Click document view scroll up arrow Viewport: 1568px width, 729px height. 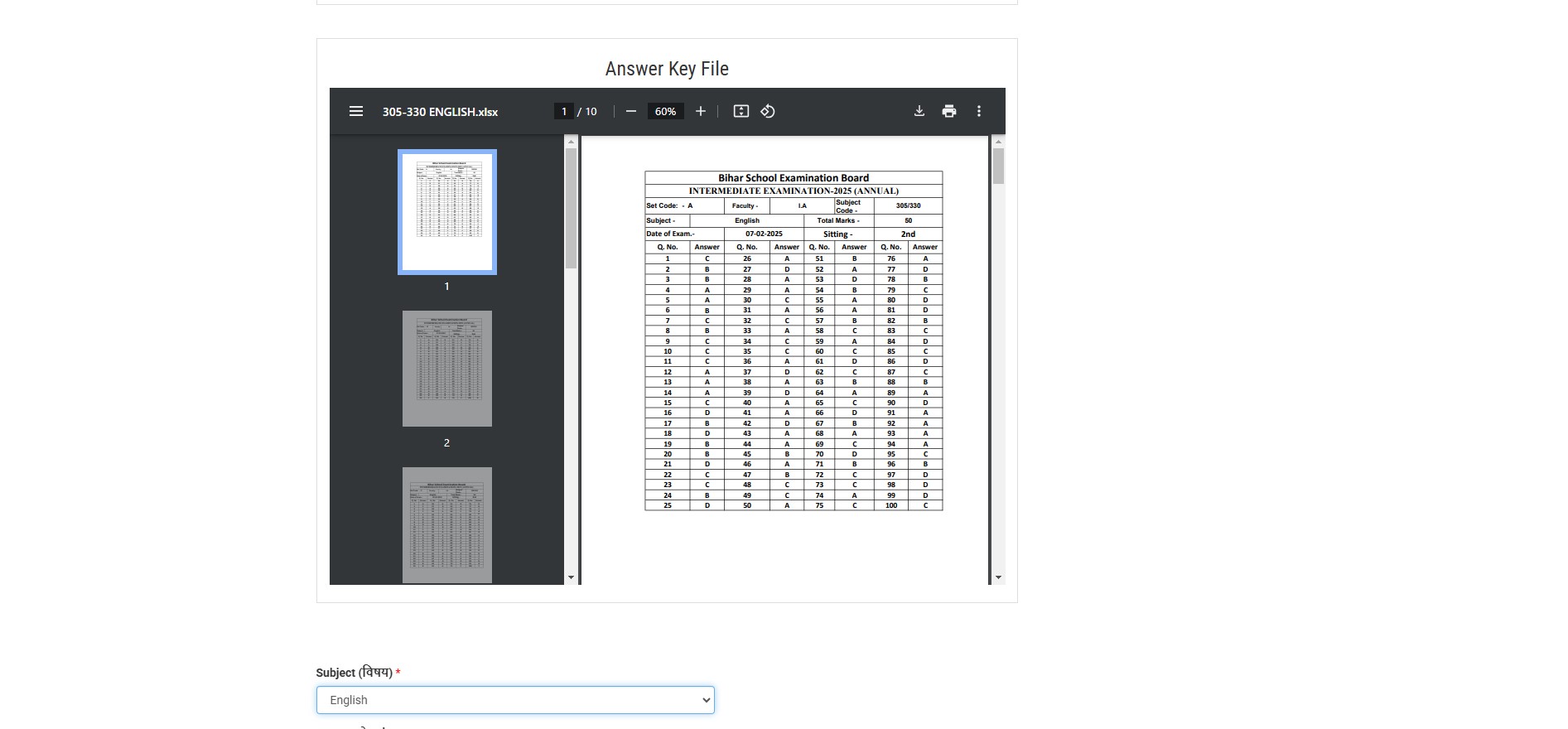click(998, 142)
